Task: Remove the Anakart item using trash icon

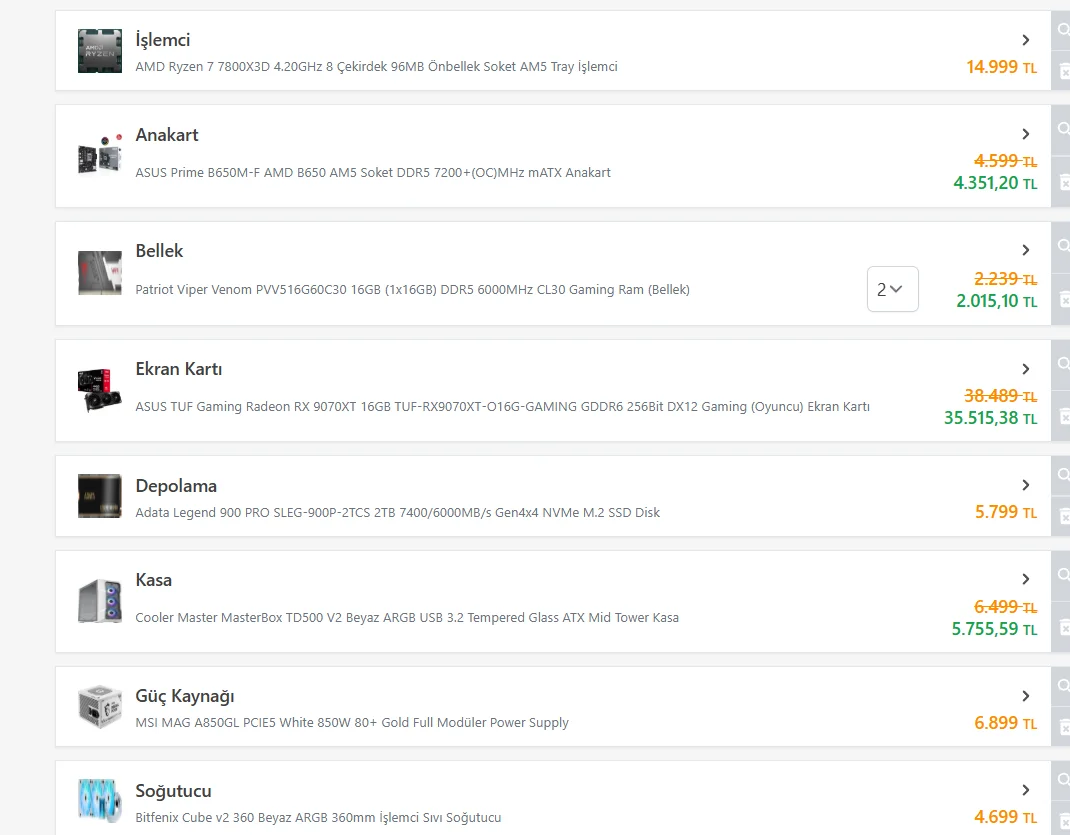Action: (x=1063, y=182)
